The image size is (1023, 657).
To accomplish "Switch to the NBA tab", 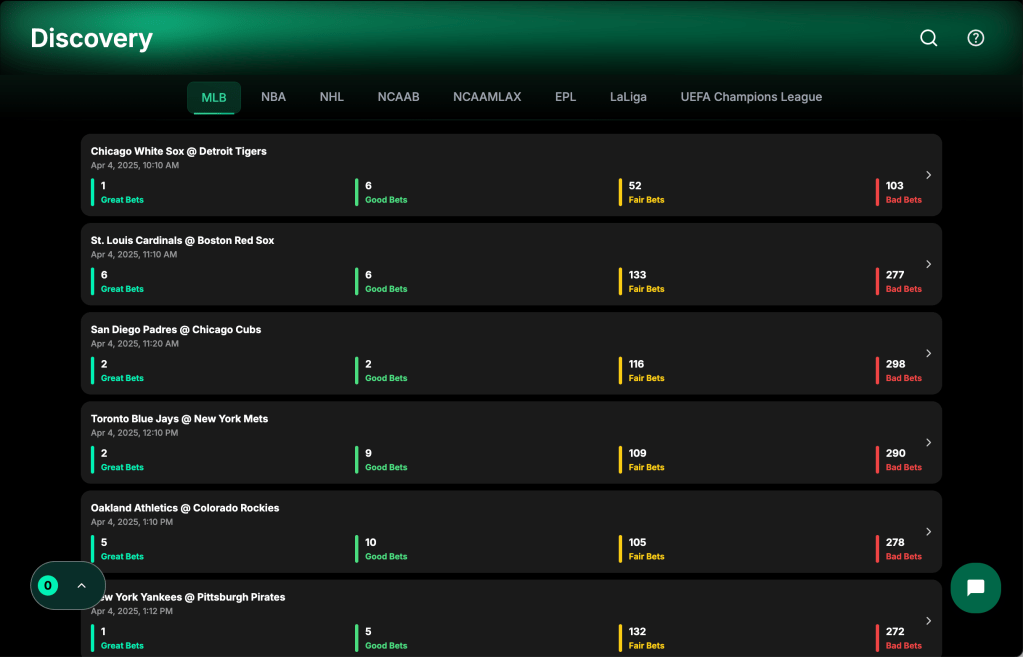I will click(273, 97).
